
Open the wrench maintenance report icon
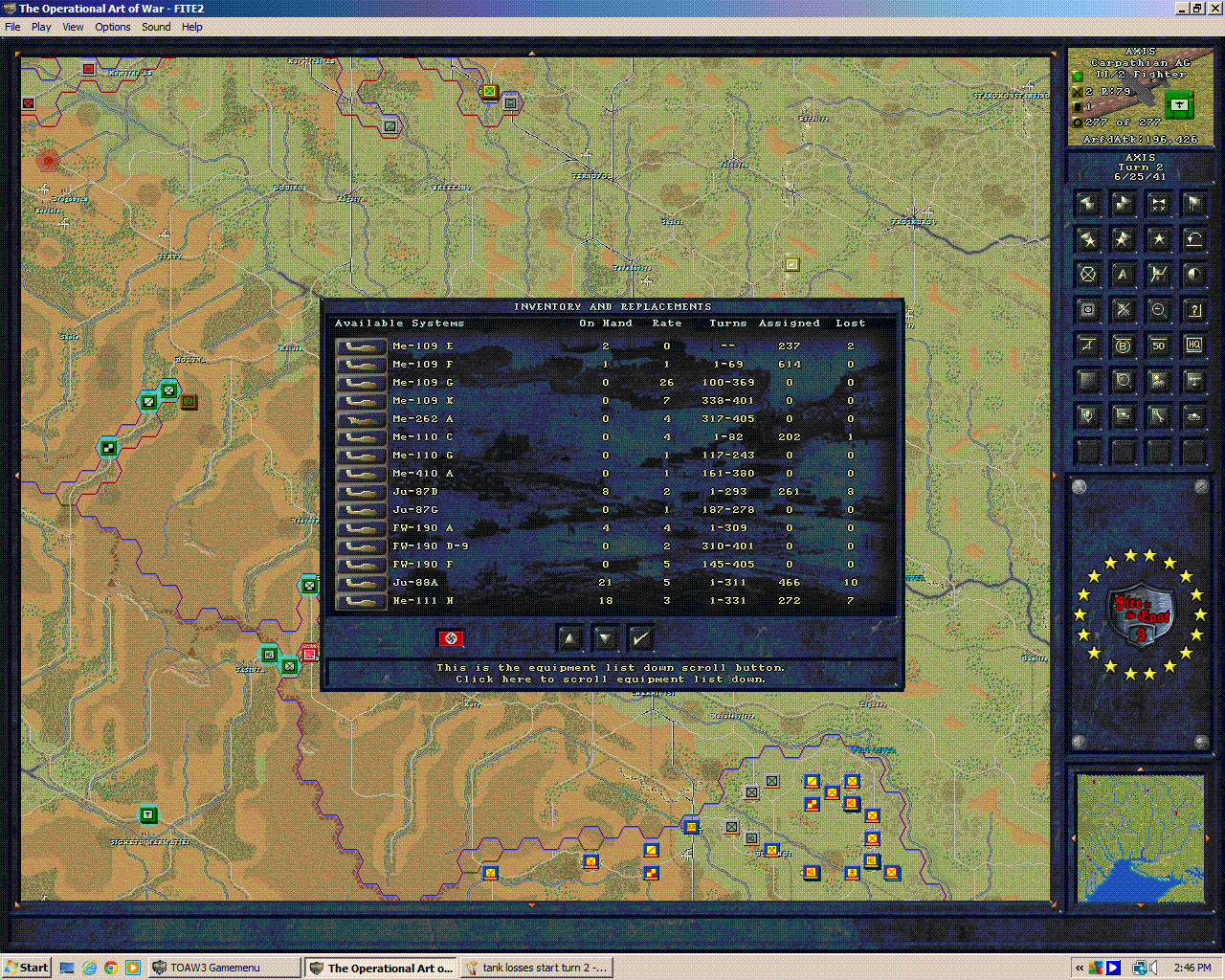pos(1158,415)
